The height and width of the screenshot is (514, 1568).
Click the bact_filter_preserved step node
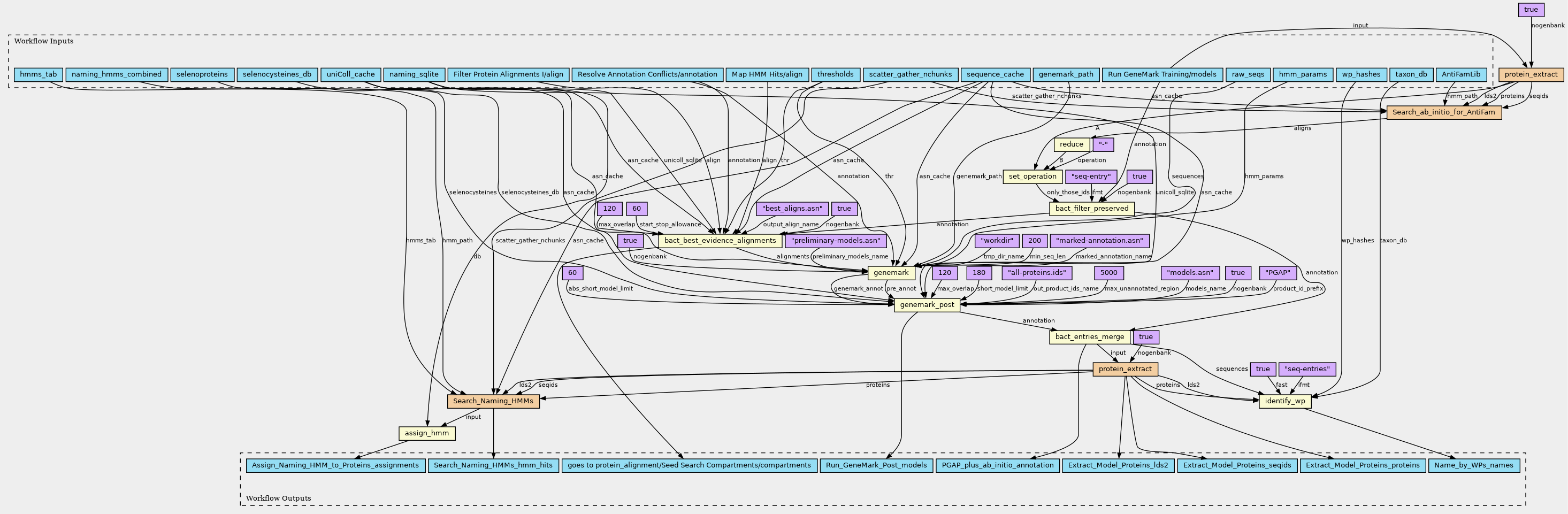point(1092,209)
